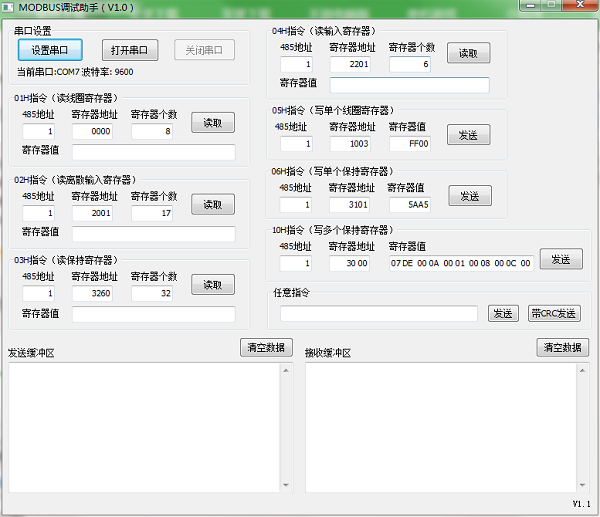Select the 04H register address field 2201
Image resolution: width=600 pixels, height=517 pixels.
(x=351, y=64)
